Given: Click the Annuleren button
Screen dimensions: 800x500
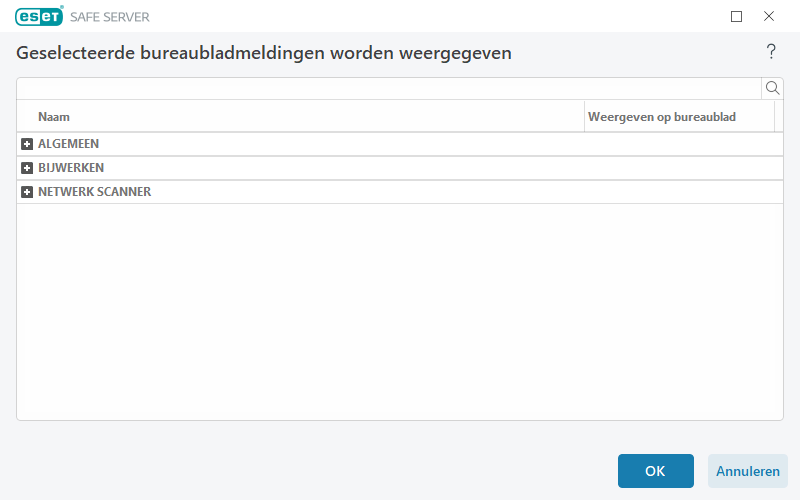Looking at the screenshot, I should click(x=747, y=471).
